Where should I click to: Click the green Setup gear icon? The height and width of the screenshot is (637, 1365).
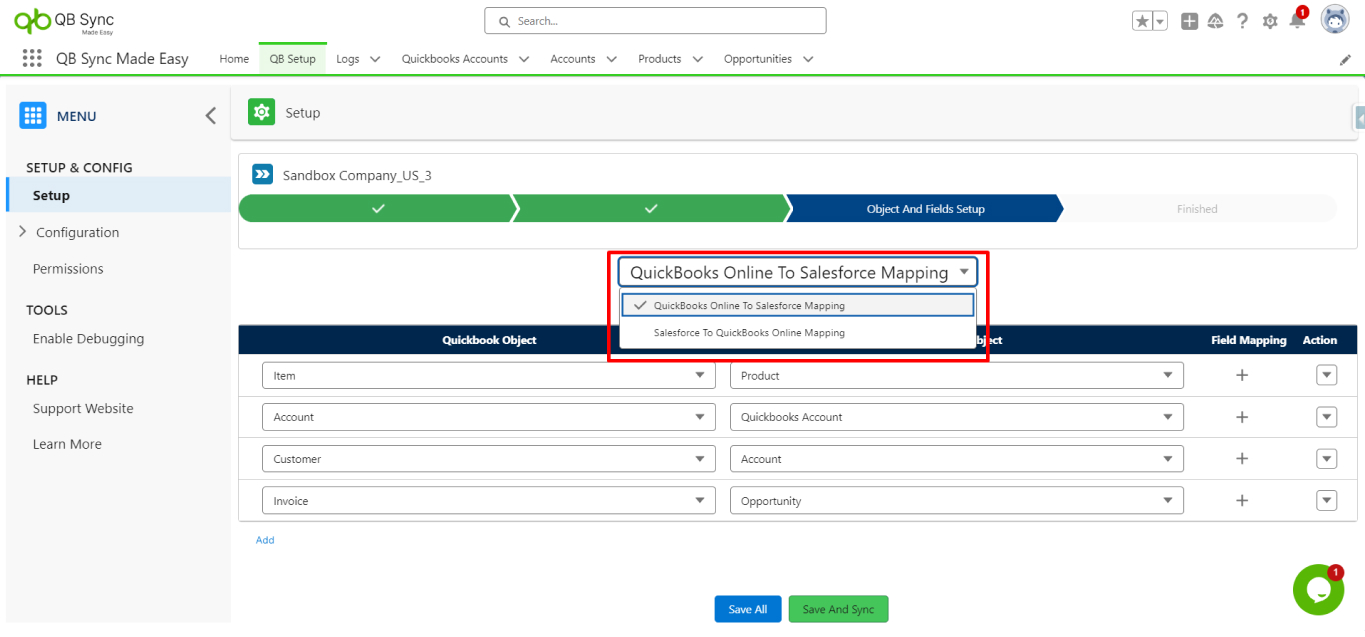(261, 113)
